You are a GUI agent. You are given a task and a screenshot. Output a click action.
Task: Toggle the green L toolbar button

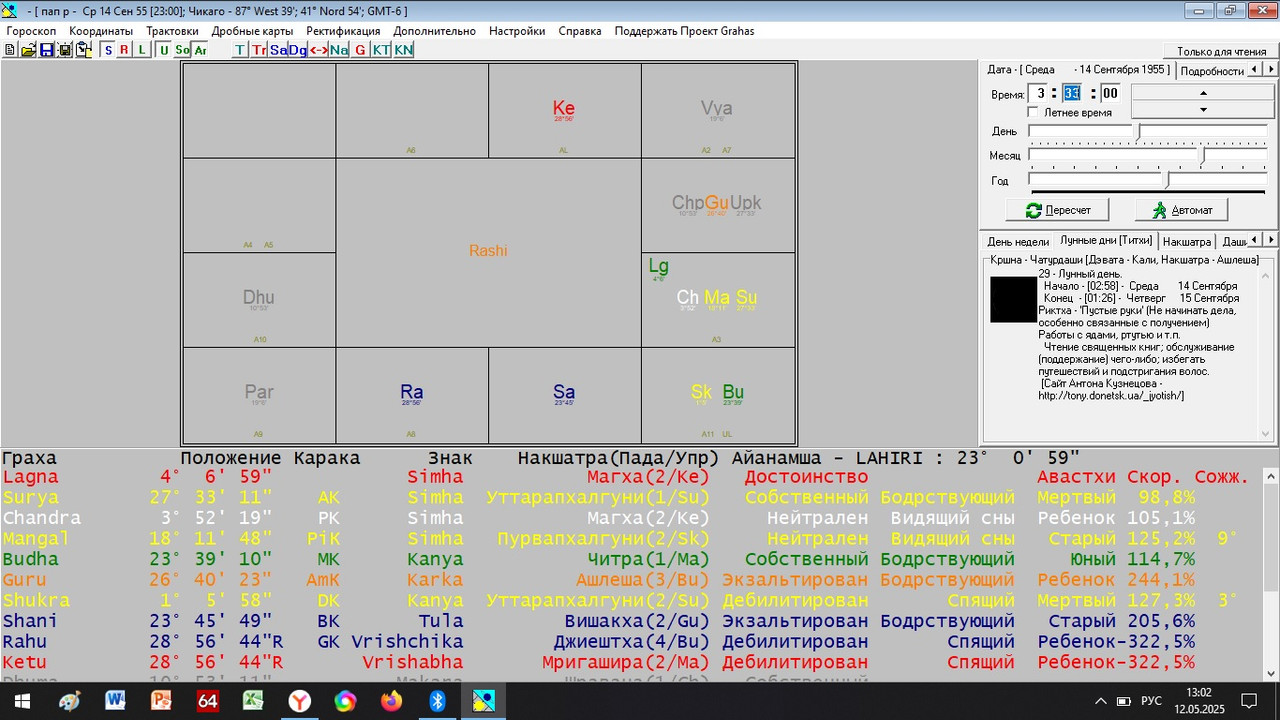(x=143, y=50)
